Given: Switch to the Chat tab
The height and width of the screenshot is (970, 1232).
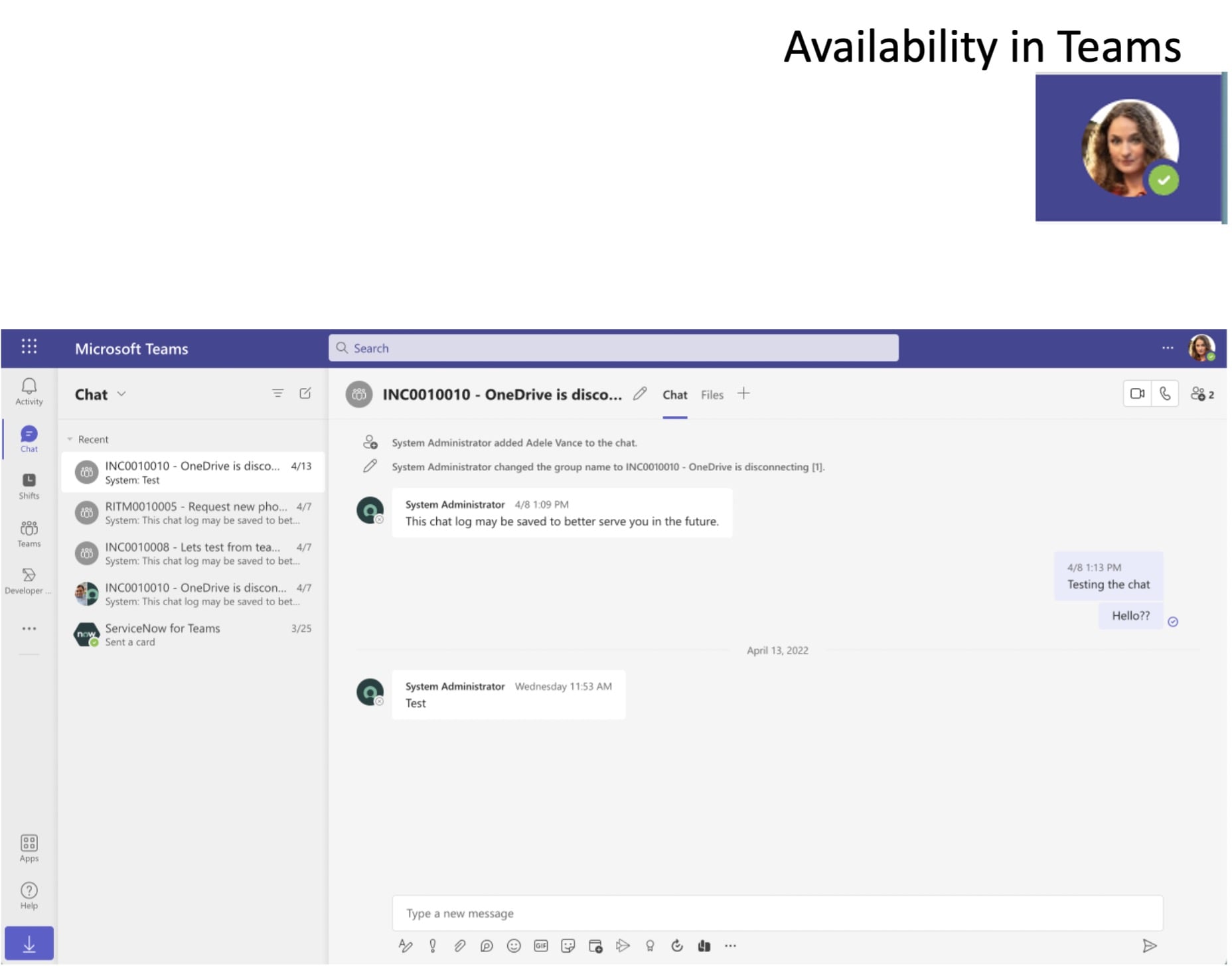Looking at the screenshot, I should coord(675,395).
